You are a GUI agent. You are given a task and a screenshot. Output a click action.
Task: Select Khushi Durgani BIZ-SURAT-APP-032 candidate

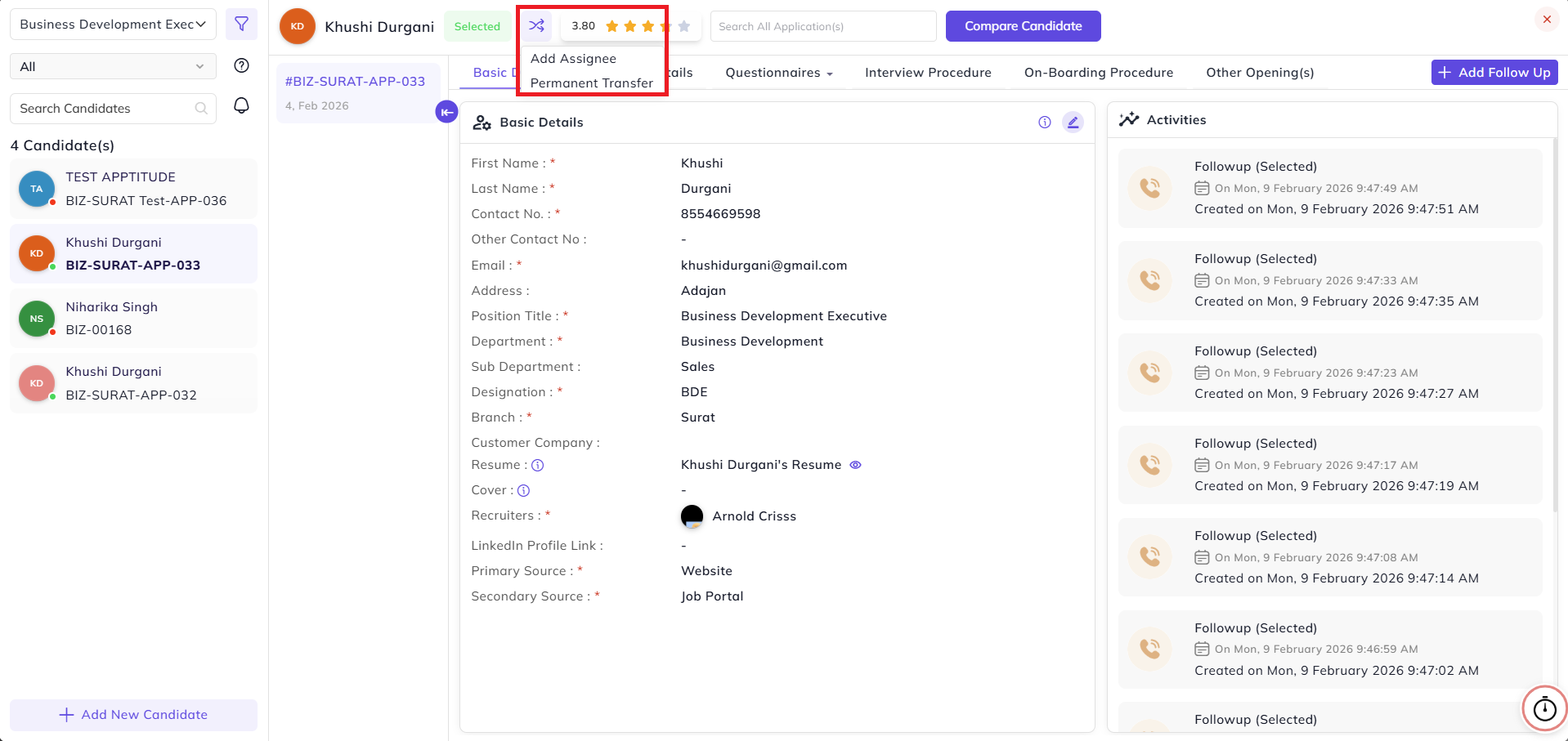tap(133, 383)
